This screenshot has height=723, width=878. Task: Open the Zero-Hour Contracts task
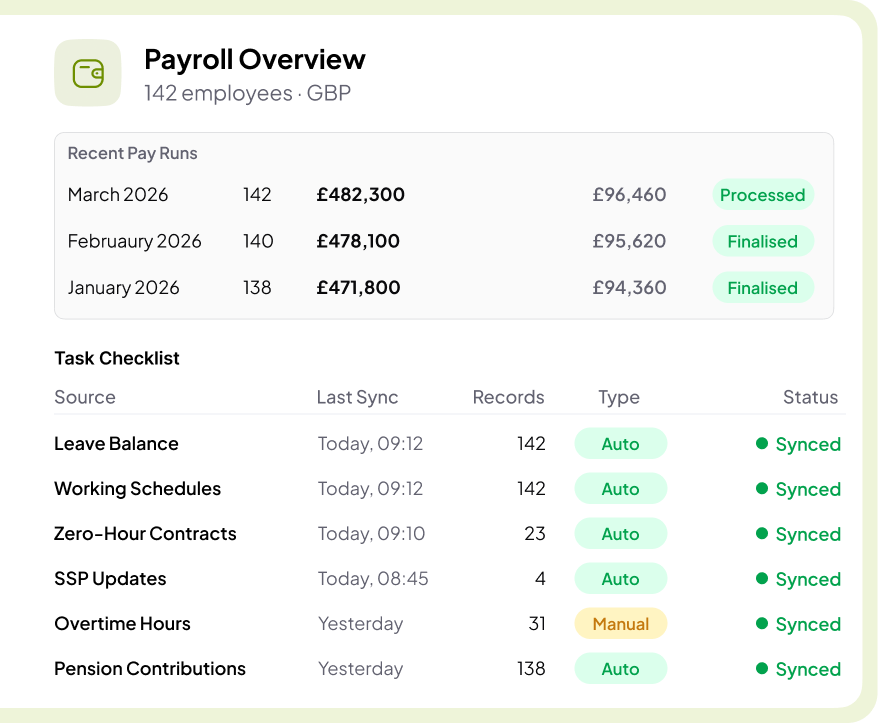pyautogui.click(x=145, y=534)
